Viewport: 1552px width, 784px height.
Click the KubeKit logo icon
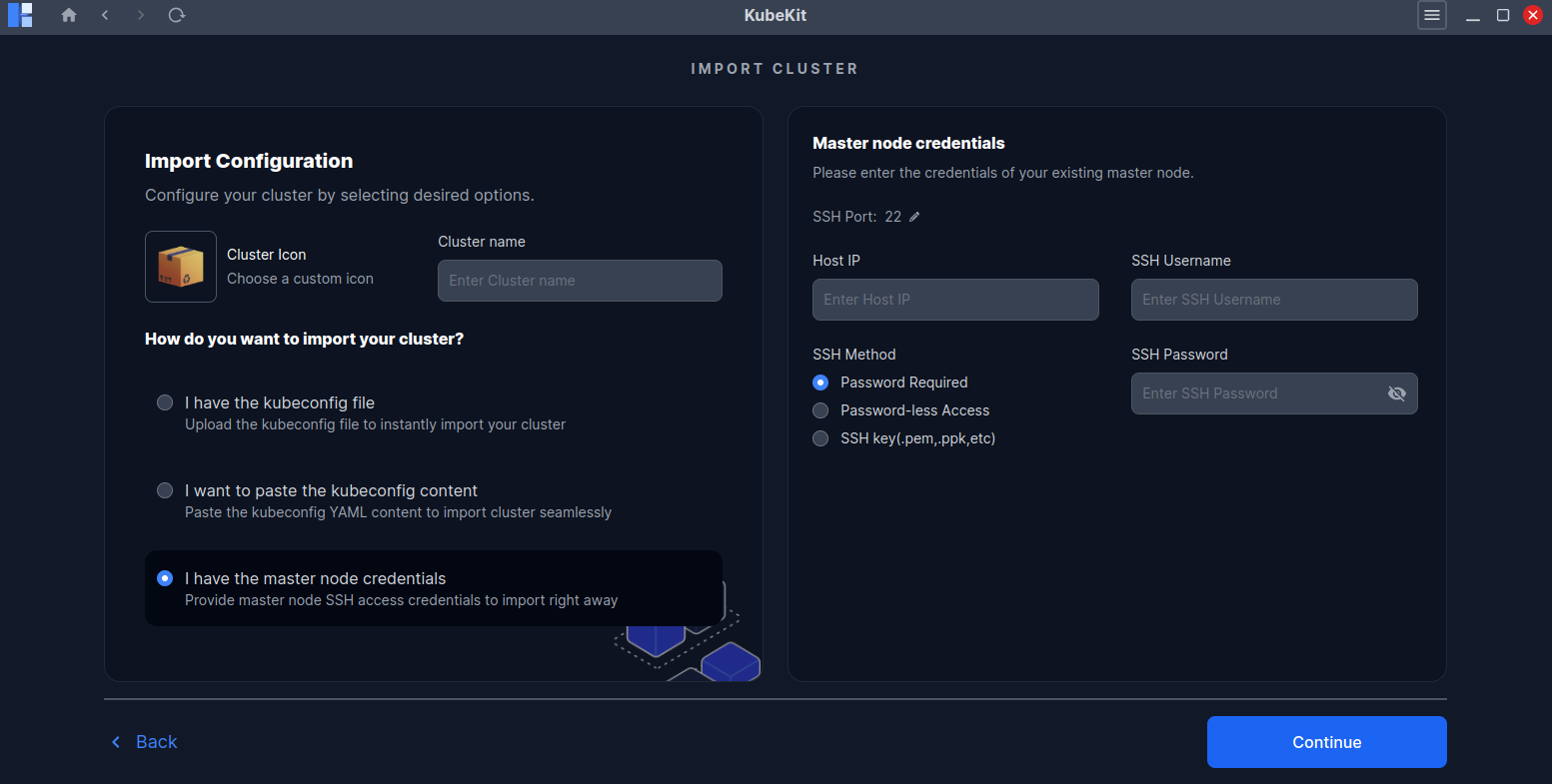[x=20, y=15]
